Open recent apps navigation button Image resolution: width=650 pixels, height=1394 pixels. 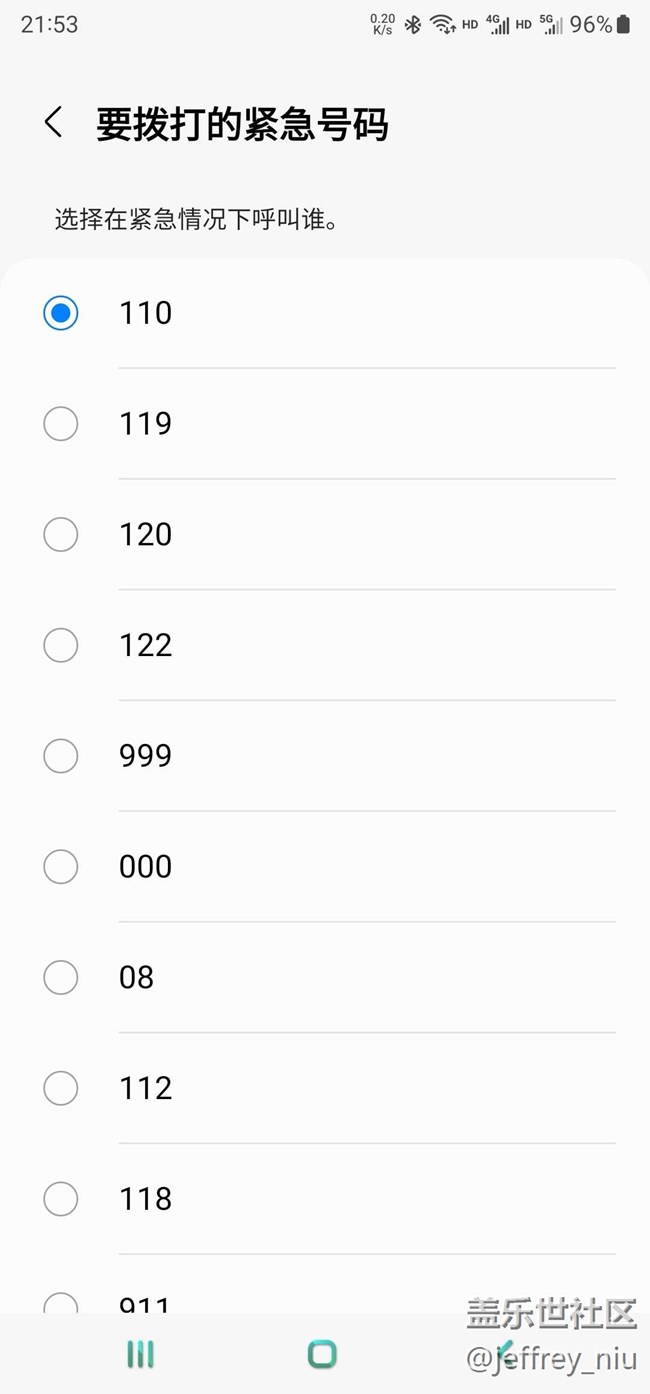tap(140, 1355)
